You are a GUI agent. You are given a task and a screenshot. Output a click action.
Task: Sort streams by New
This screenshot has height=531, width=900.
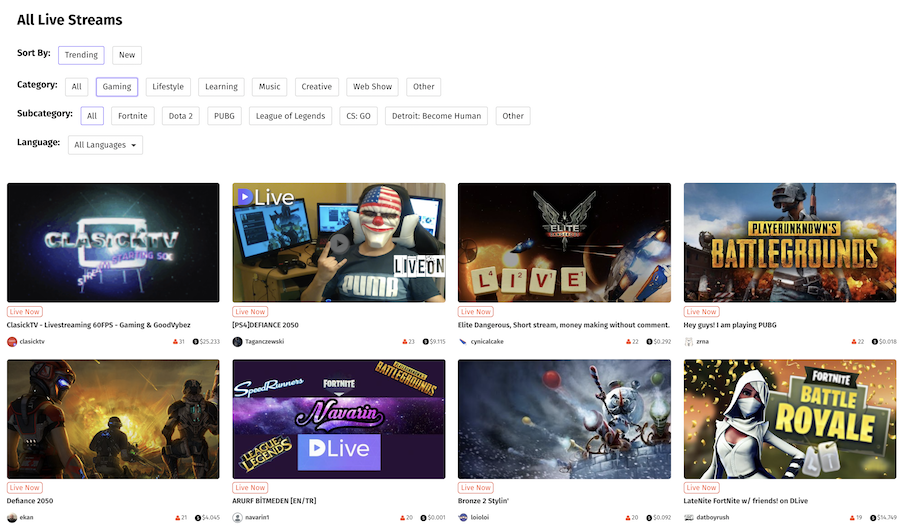click(127, 55)
